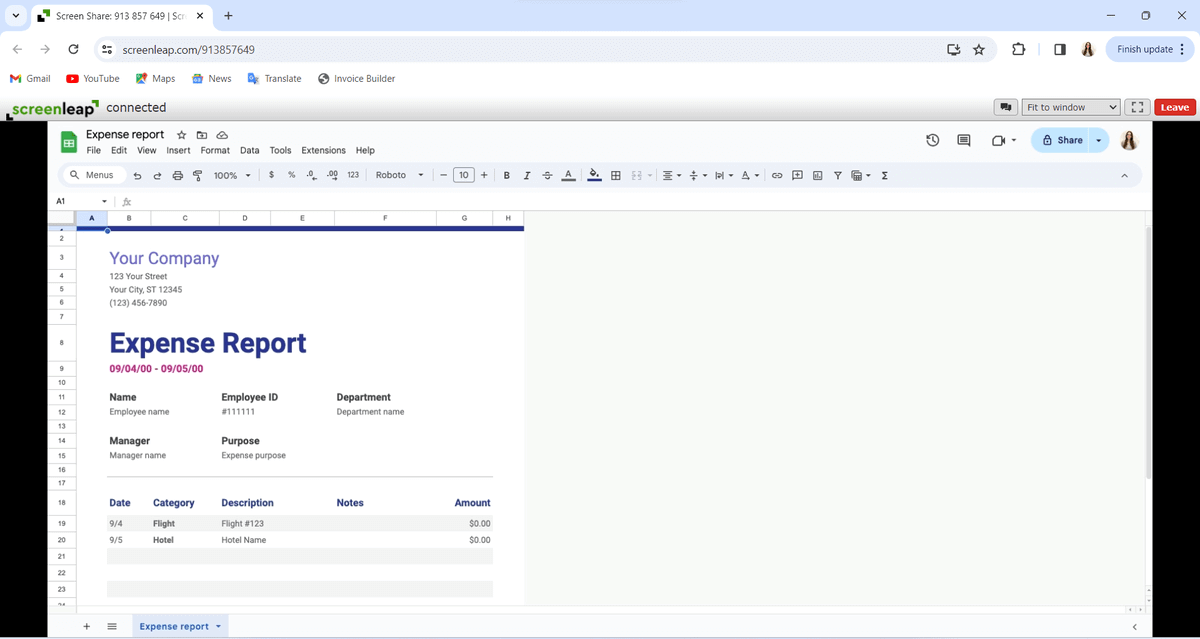This screenshot has height=639, width=1200.
Task: Click the Share button
Action: tap(1062, 140)
